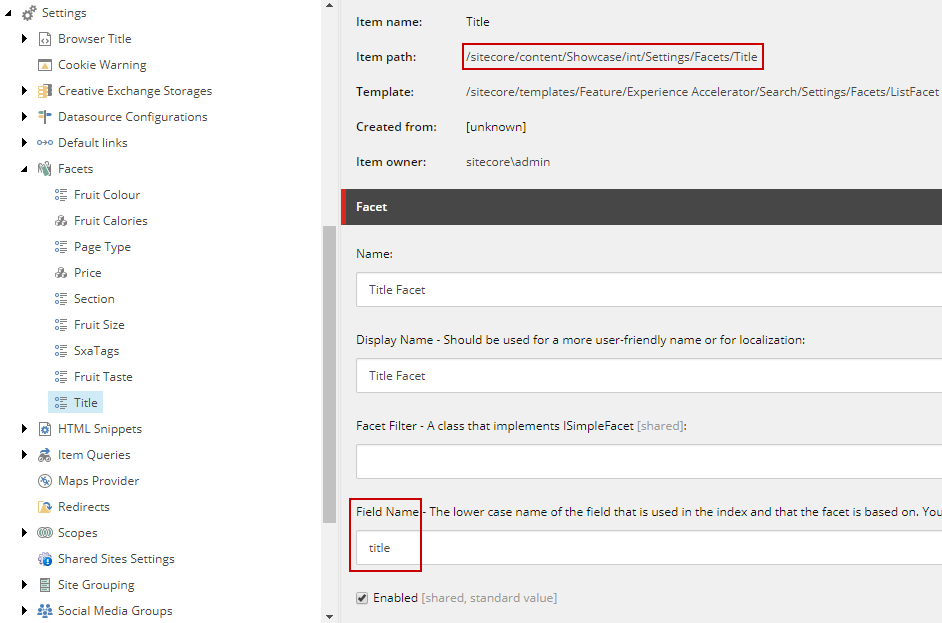Click the Cookie Warning item icon

coord(44,64)
